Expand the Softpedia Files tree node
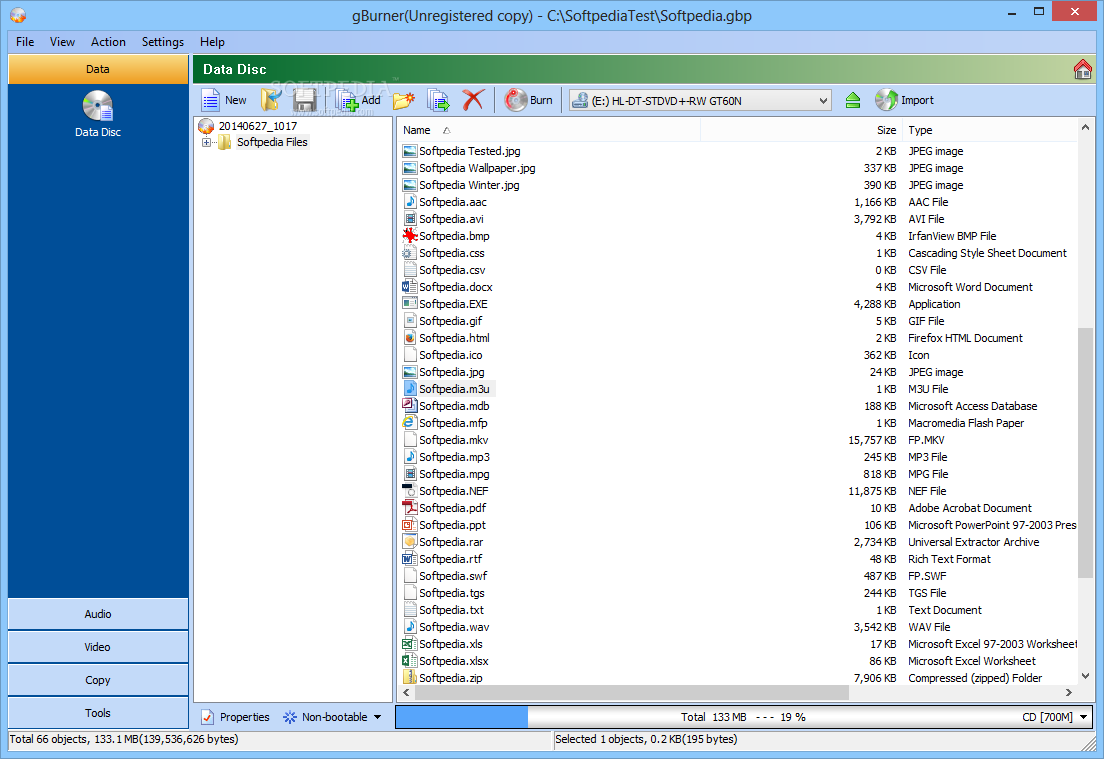This screenshot has height=759, width=1104. click(x=206, y=142)
